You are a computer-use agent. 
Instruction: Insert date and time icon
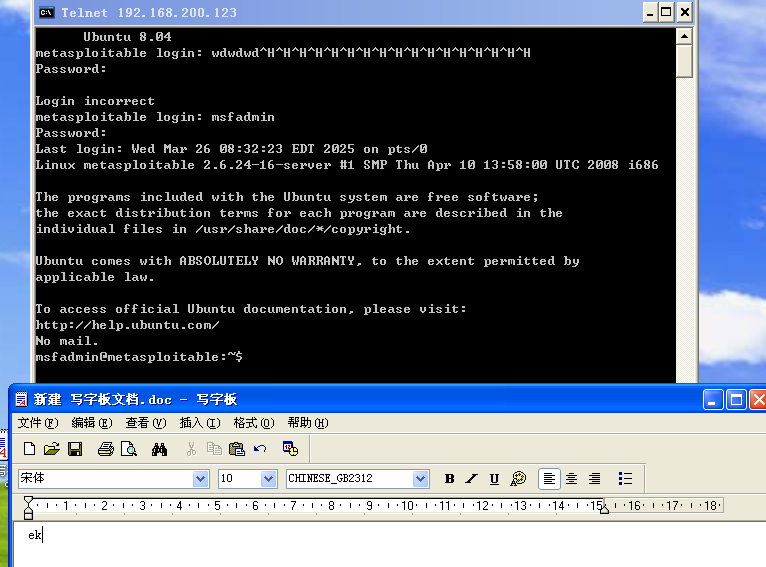click(290, 449)
